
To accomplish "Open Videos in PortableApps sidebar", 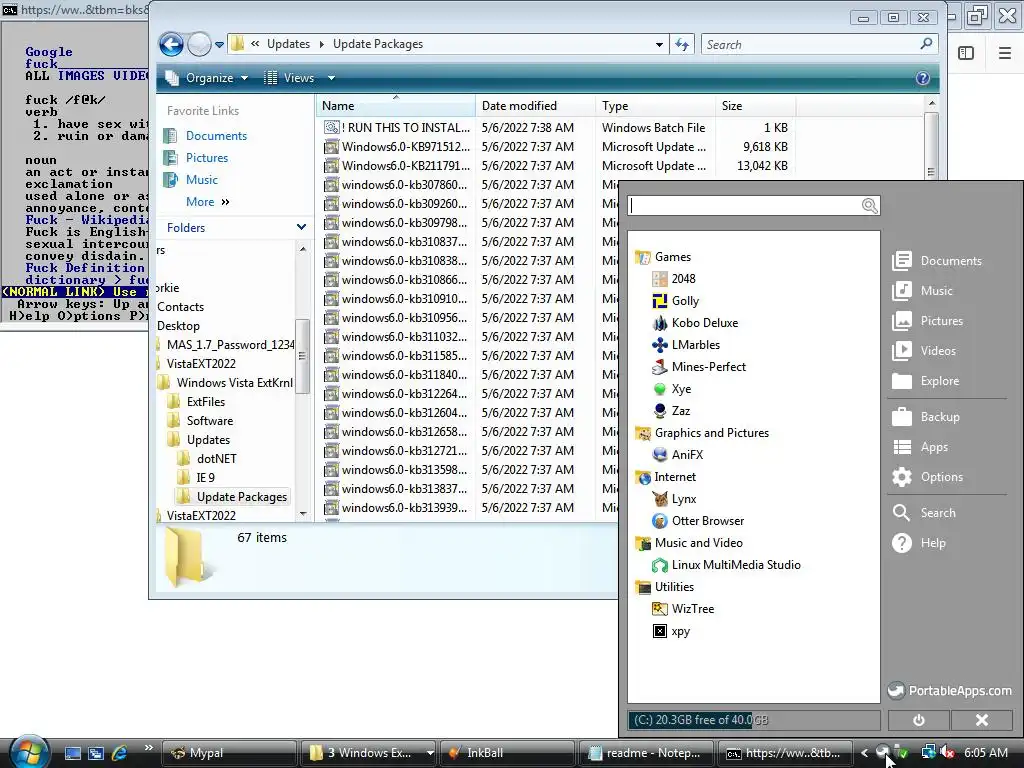I will (x=924, y=351).
